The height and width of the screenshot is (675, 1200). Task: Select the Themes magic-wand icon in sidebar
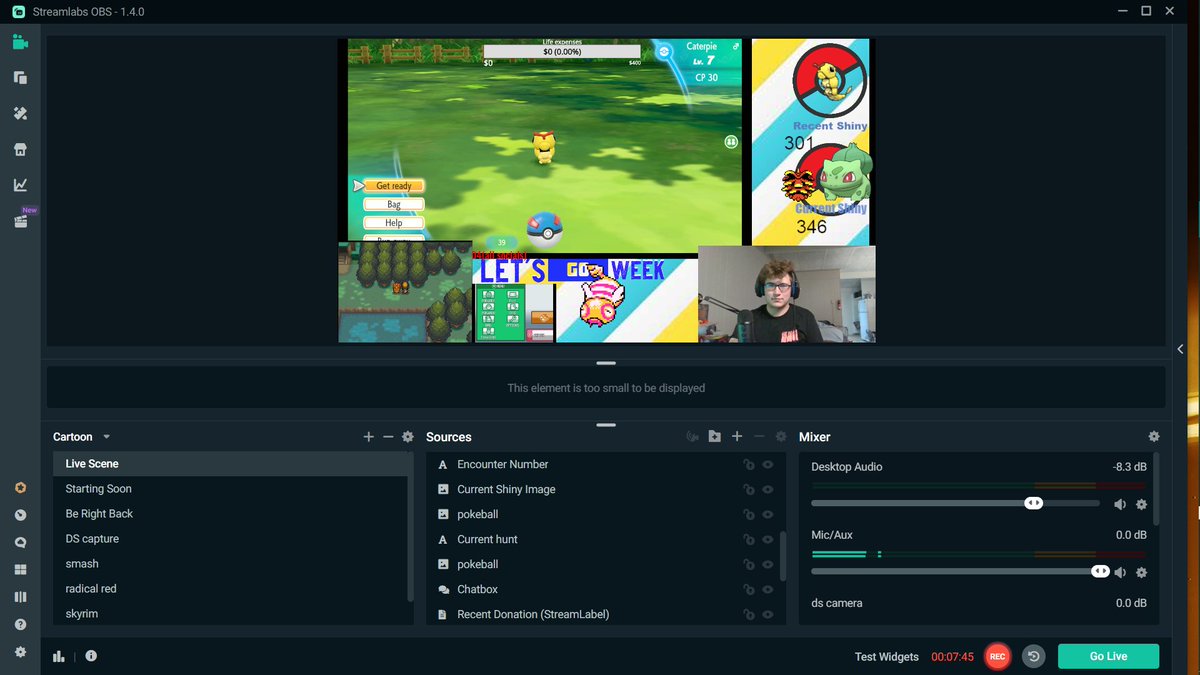[20, 113]
